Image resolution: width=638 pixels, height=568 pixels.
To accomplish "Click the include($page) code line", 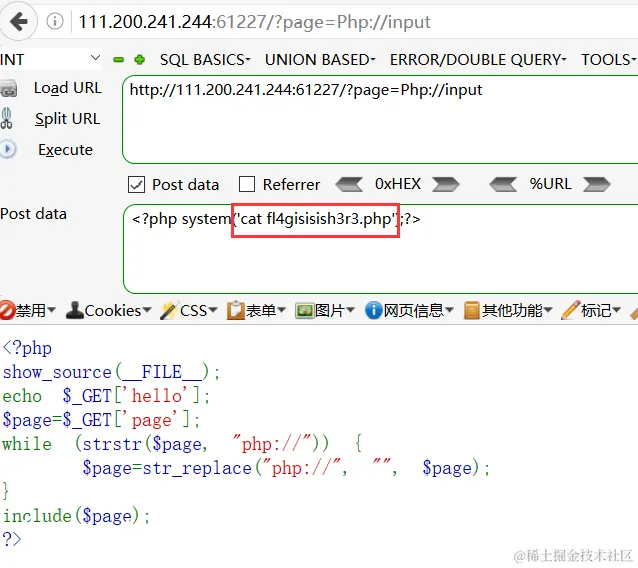I will click(76, 516).
